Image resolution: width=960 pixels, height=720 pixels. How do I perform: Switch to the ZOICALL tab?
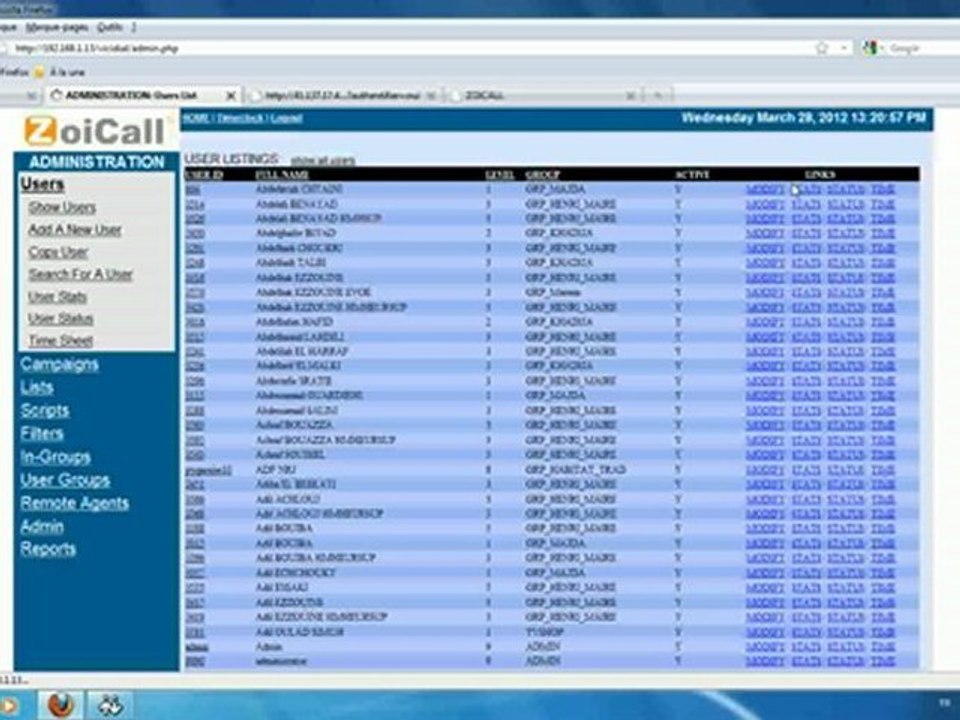click(542, 96)
